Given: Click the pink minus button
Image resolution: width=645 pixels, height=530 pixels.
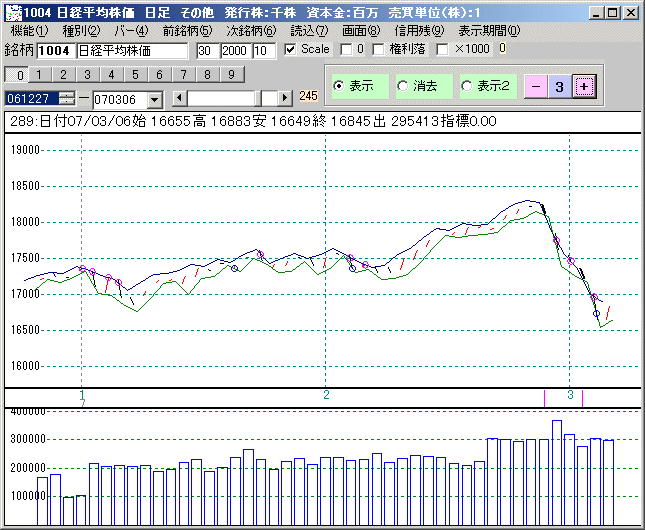Looking at the screenshot, I should click(536, 87).
